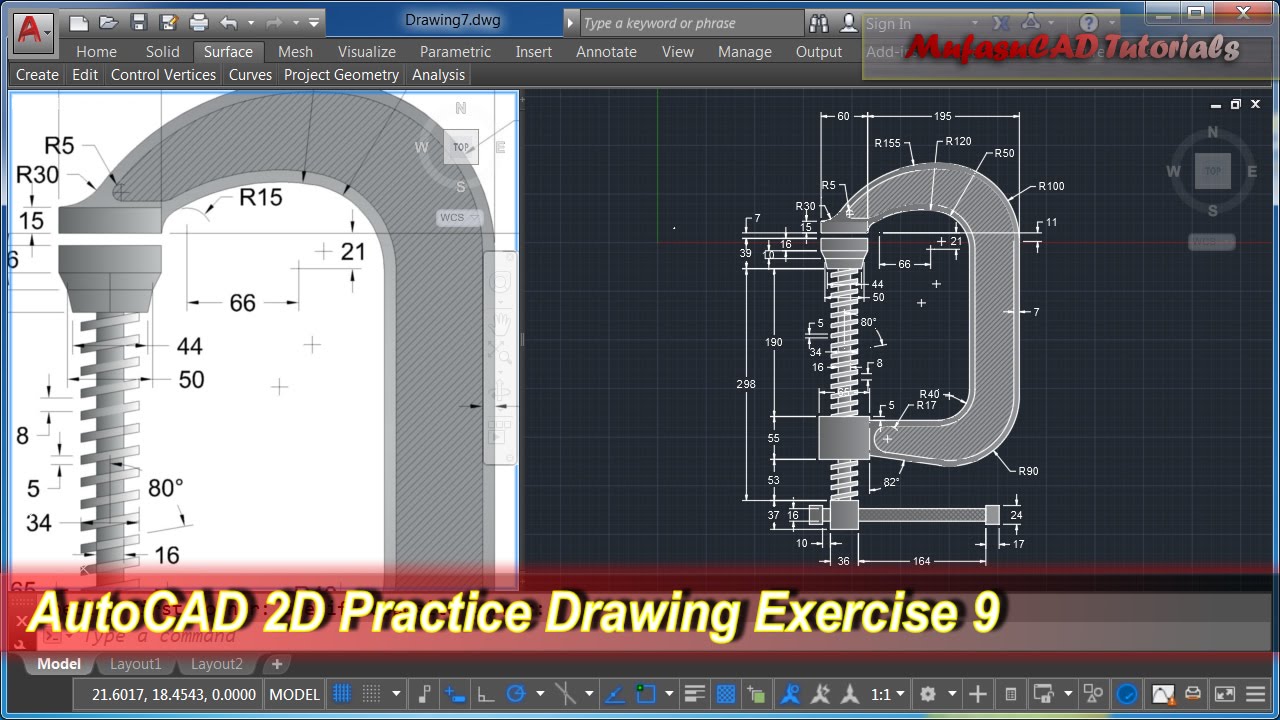Viewport: 1280px width, 720px height.
Task: Plot the drawing with the printer icon
Action: coord(198,22)
